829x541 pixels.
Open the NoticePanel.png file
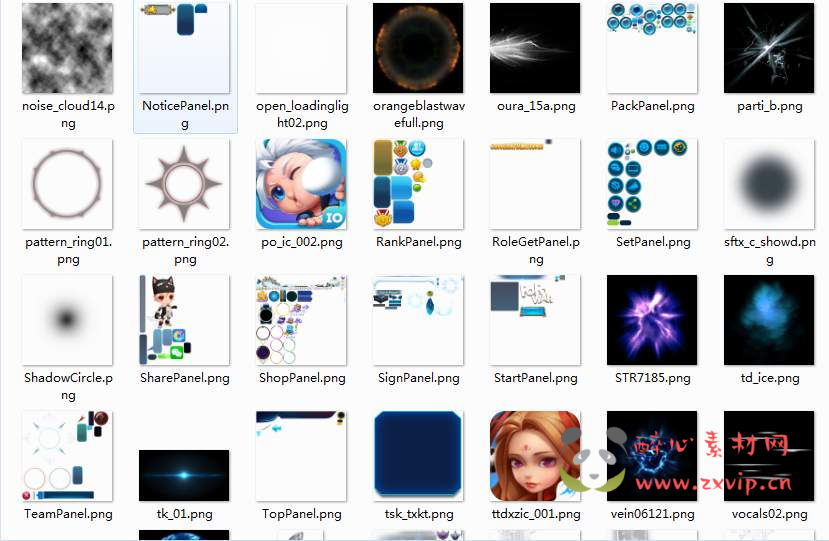(x=185, y=48)
